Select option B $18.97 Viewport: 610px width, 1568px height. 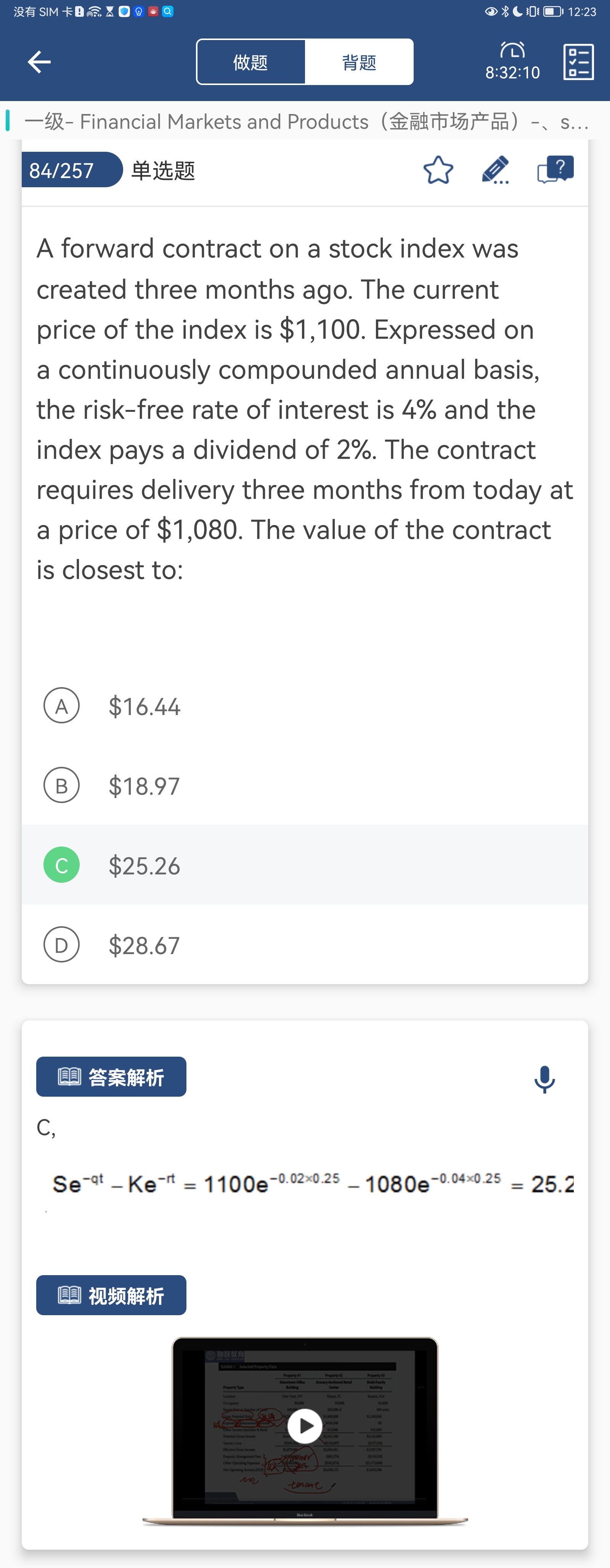pos(61,785)
